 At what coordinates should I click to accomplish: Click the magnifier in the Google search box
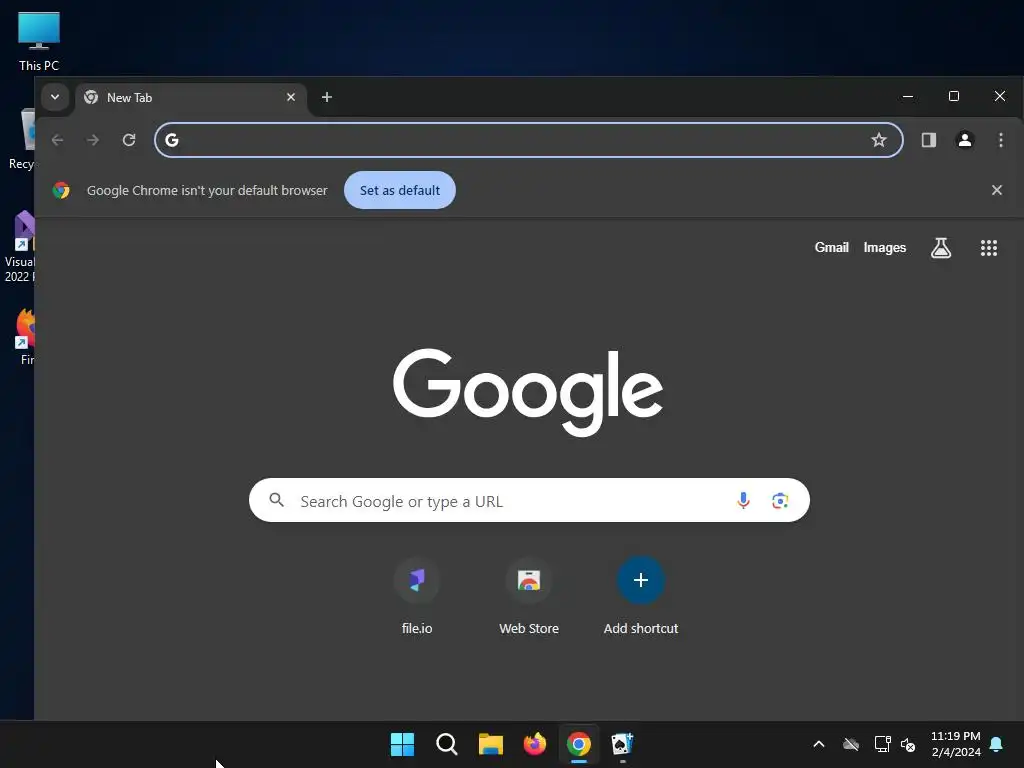(x=276, y=500)
